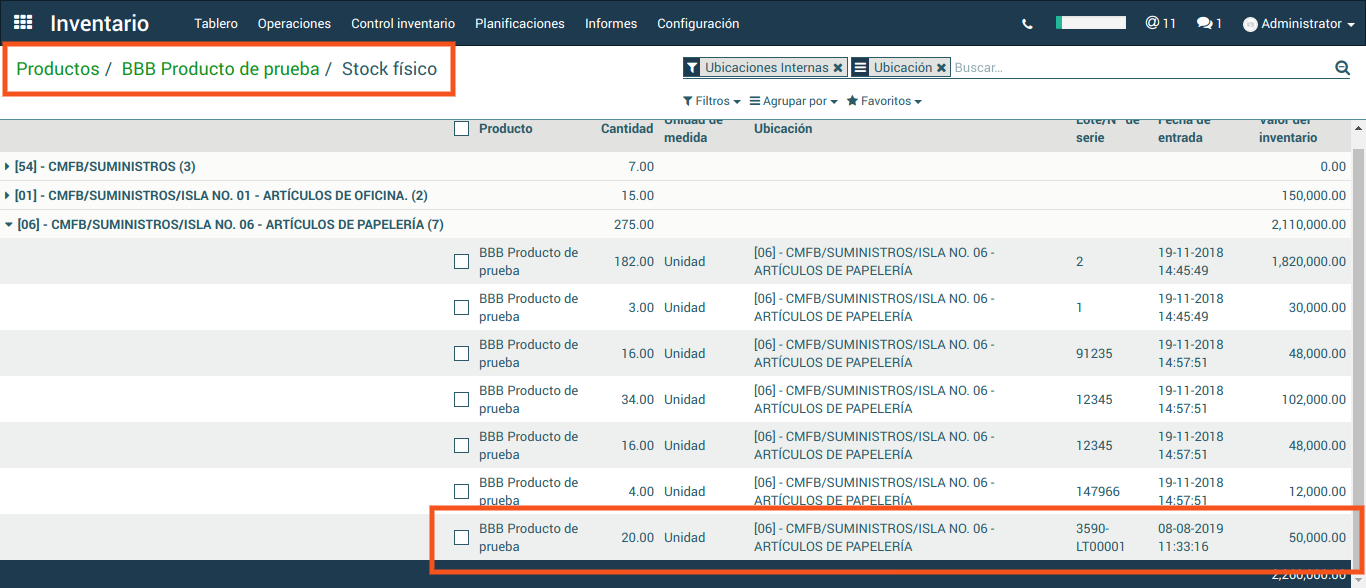Open the Agrupar por dropdown
The height and width of the screenshot is (588, 1366).
[794, 101]
